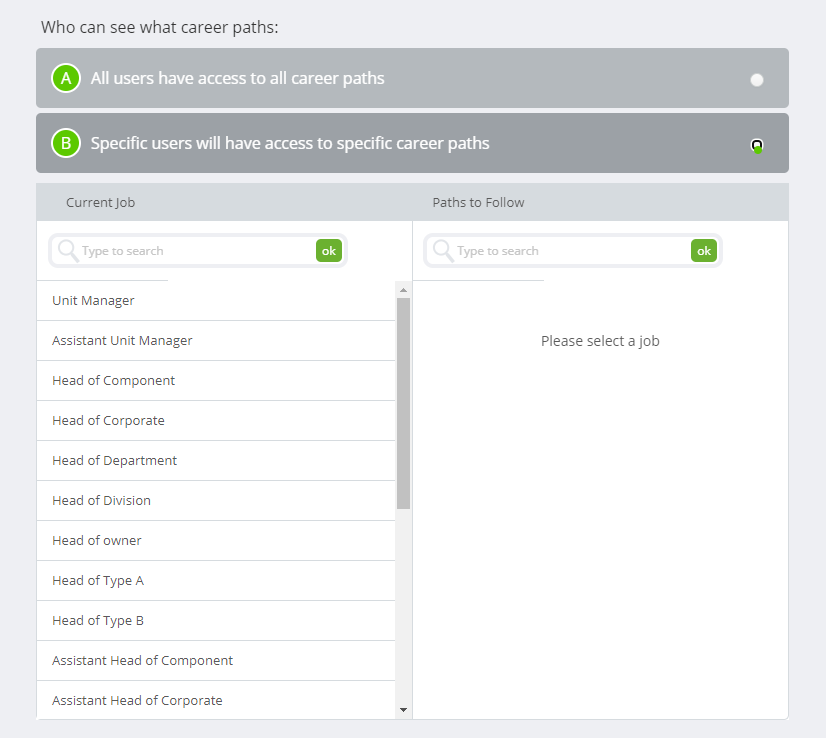Click the Paths to Follow search input field
Viewport: 826px width, 738px height.
(565, 250)
